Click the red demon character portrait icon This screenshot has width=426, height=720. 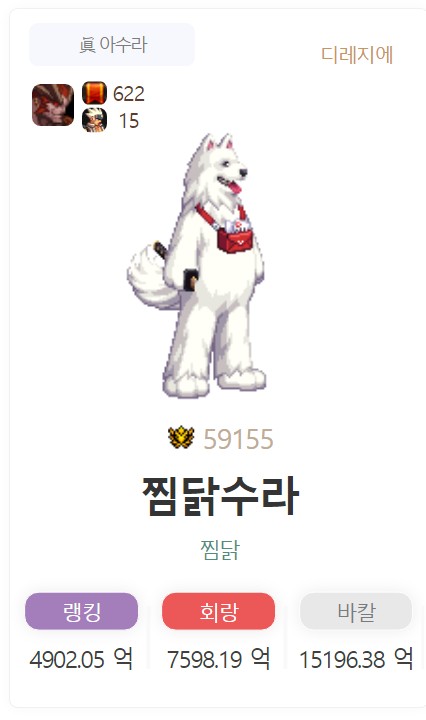coord(53,105)
